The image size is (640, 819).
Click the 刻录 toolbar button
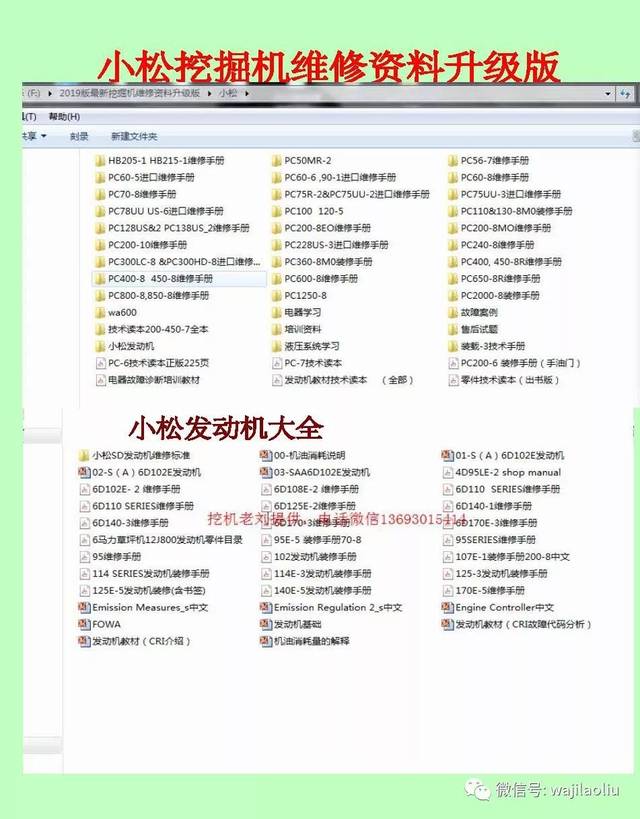click(79, 136)
